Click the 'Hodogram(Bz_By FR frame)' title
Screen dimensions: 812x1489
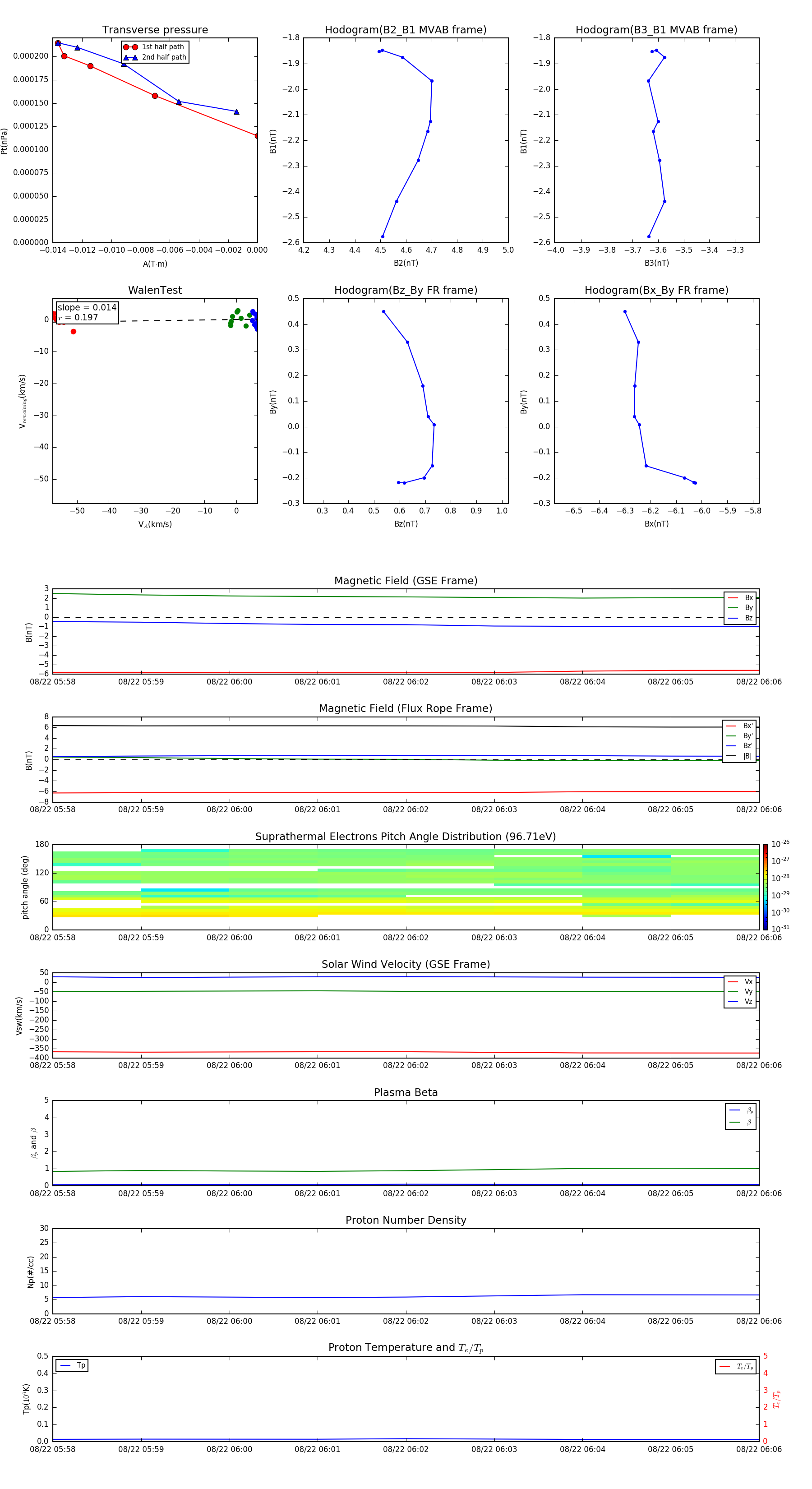[406, 290]
